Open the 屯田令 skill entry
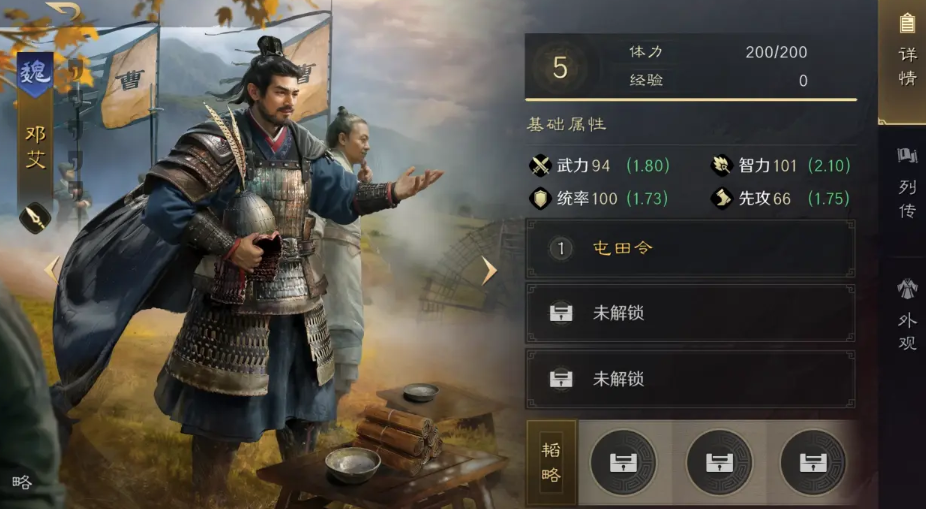The width and height of the screenshot is (926, 509). tap(690, 249)
